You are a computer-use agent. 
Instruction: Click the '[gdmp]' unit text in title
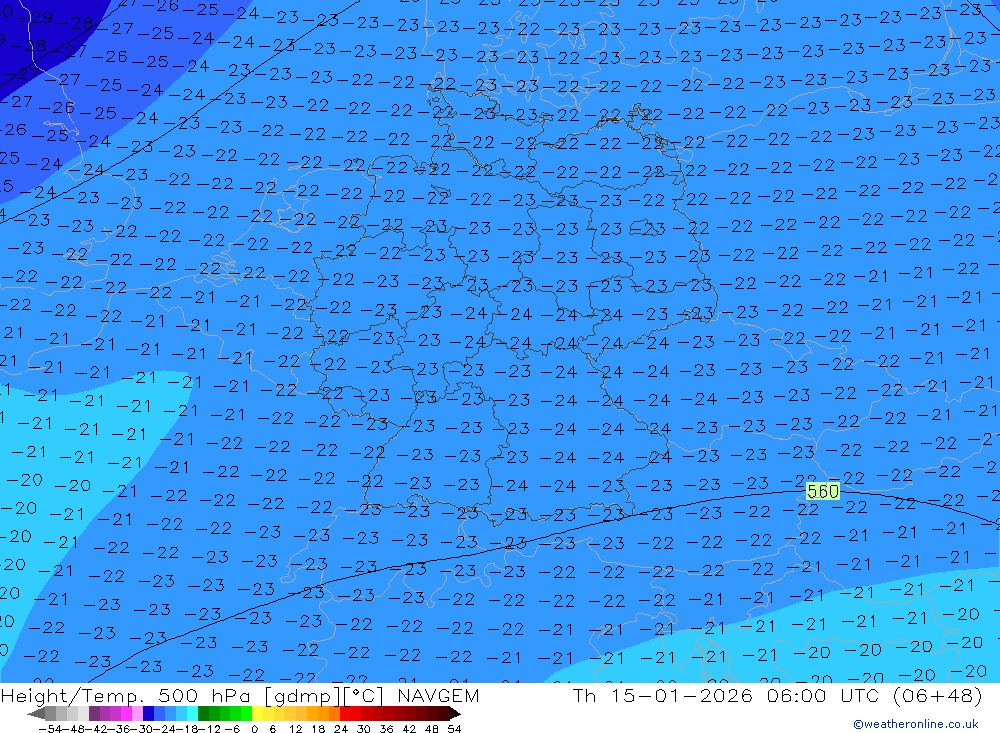click(302, 696)
